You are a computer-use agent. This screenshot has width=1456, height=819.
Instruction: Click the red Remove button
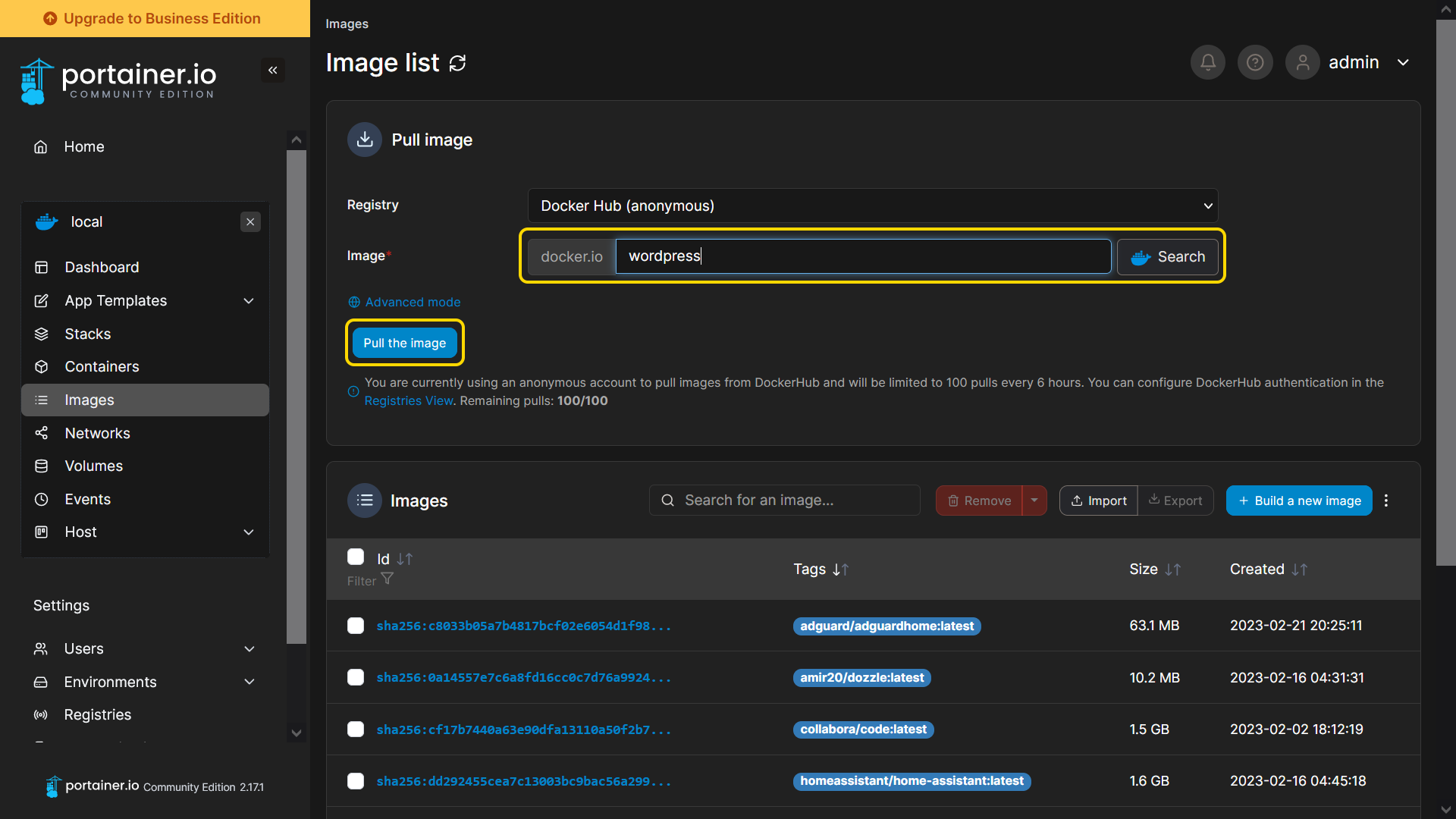979,500
